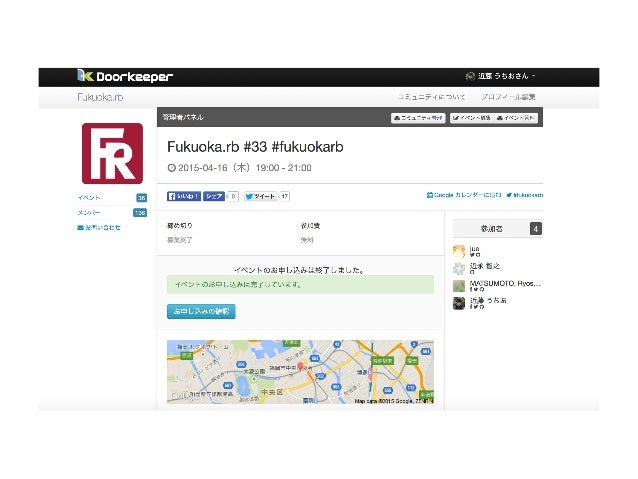The width and height of the screenshot is (638, 479).
Task: Click the event title Fukuoka.rb #33 #fukuokarb
Action: [x=255, y=147]
